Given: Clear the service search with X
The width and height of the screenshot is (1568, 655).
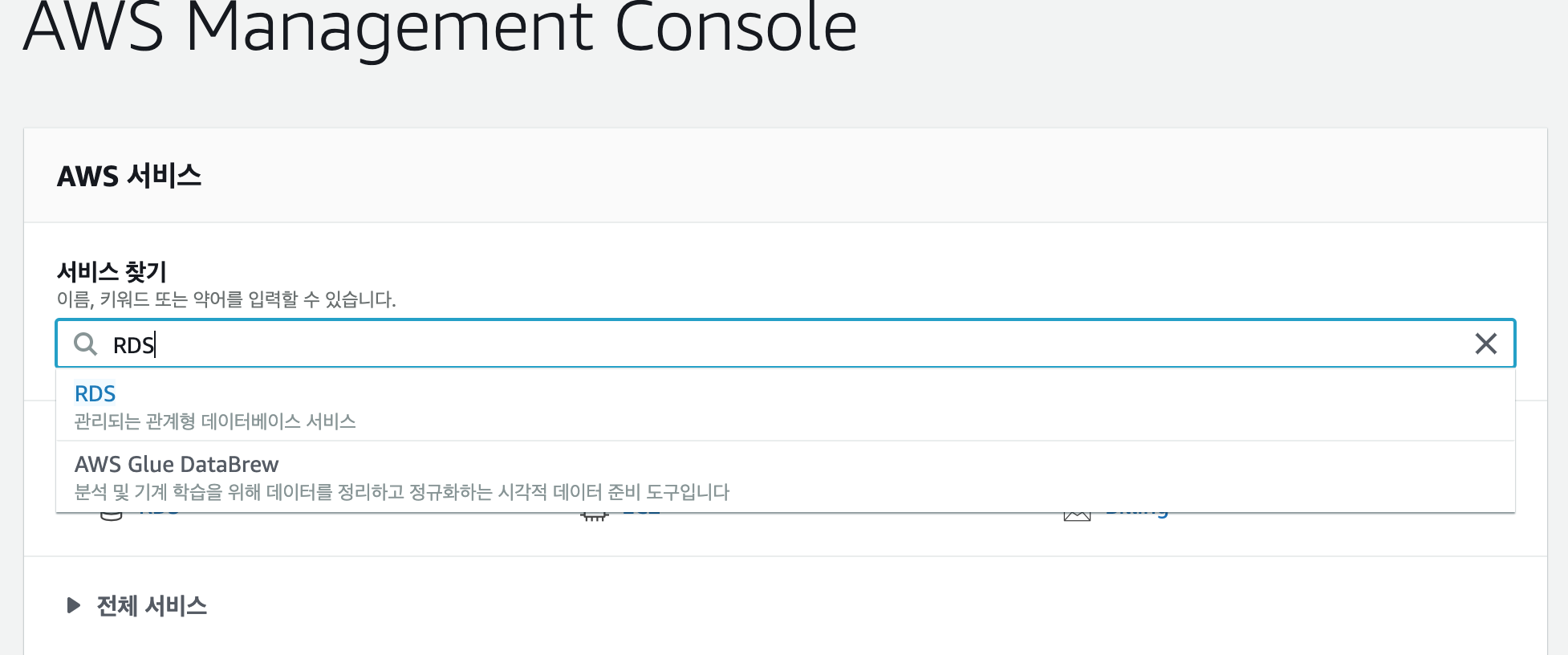Looking at the screenshot, I should click(x=1486, y=344).
